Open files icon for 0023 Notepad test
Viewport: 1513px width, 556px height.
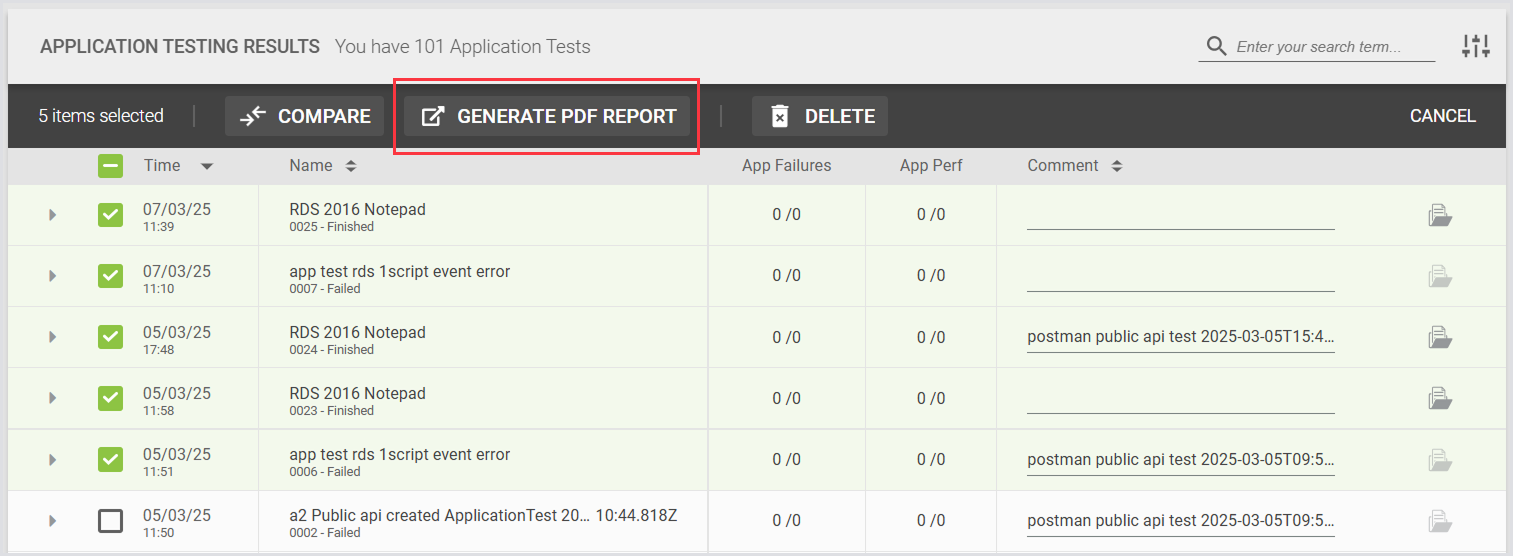pos(1440,398)
